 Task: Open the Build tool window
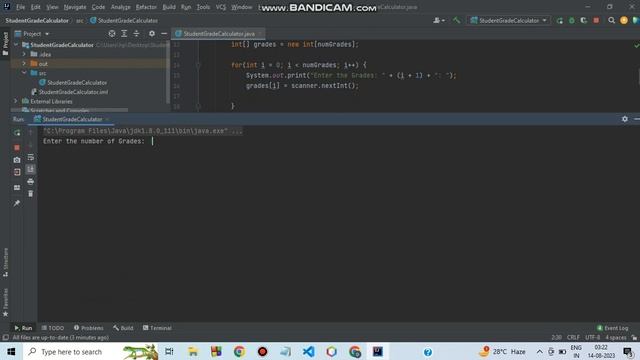pos(123,328)
